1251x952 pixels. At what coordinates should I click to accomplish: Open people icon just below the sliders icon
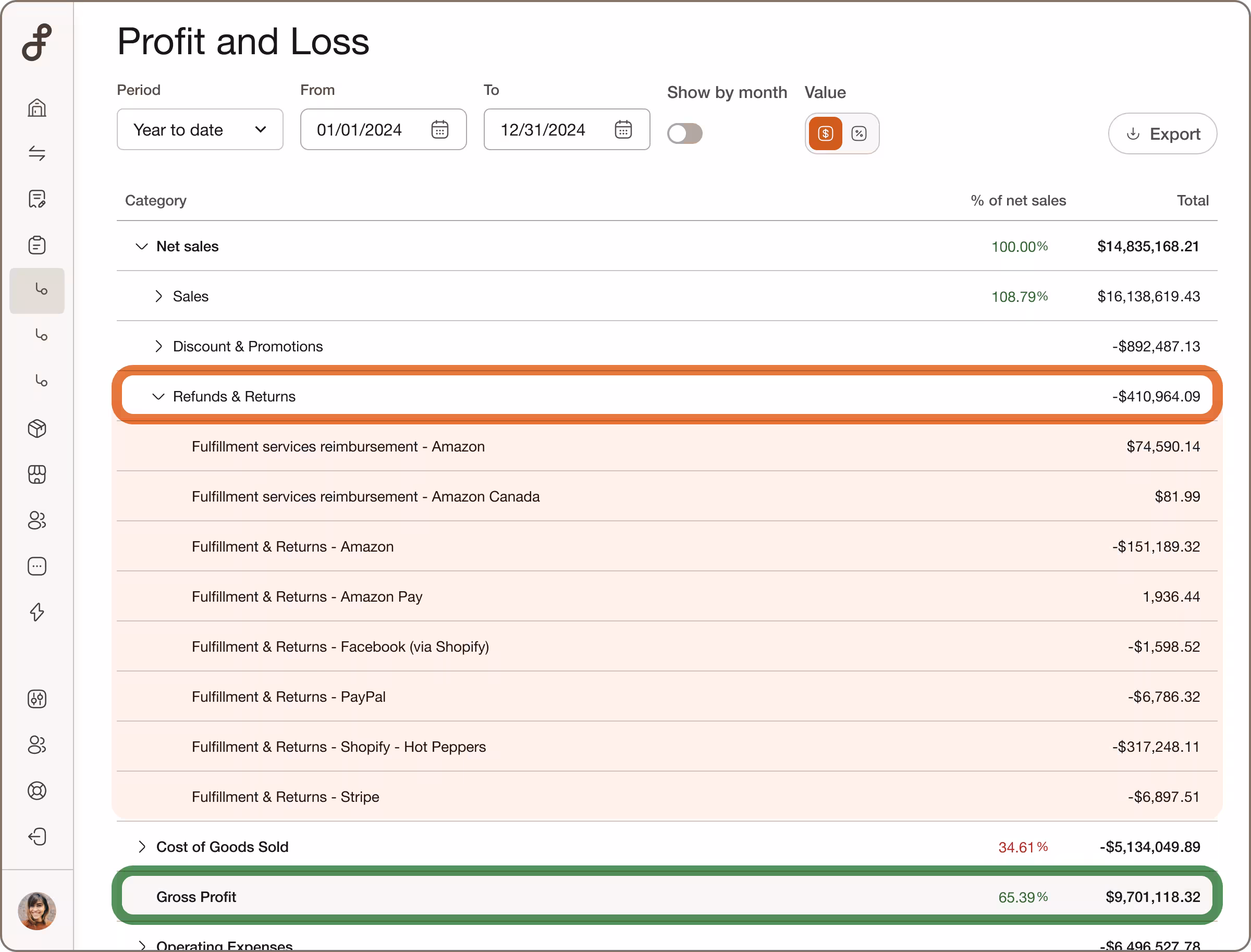click(x=37, y=744)
